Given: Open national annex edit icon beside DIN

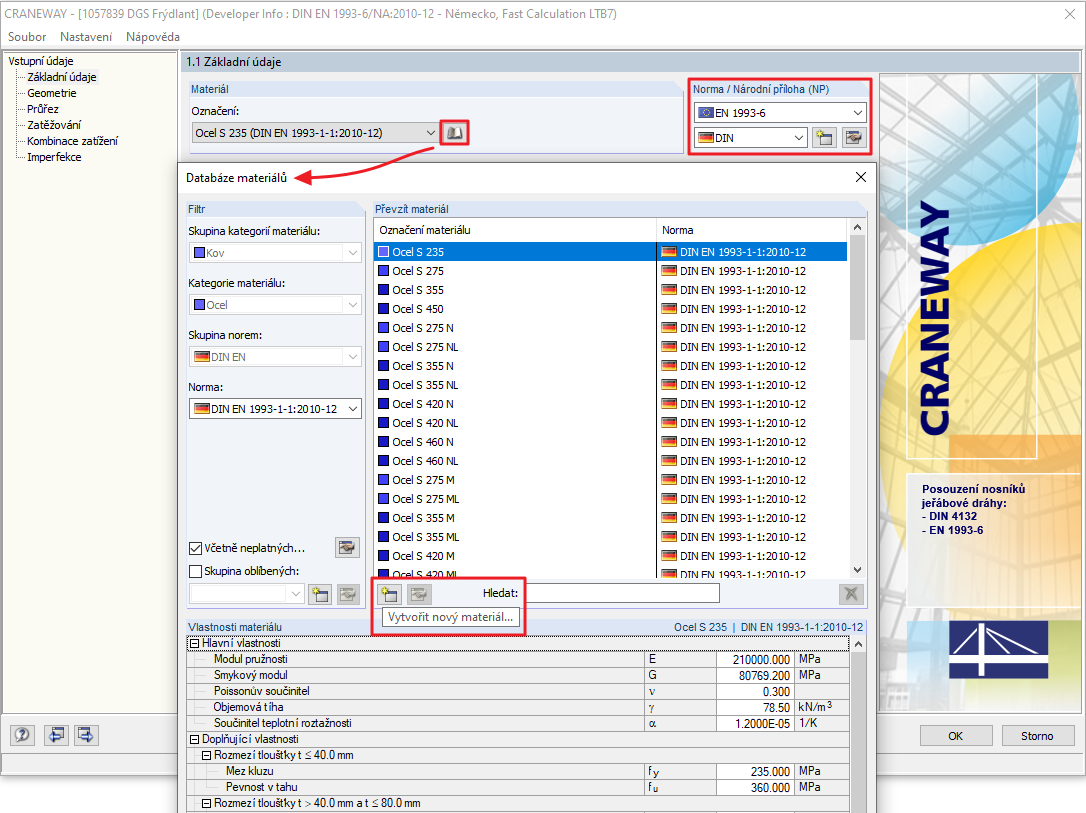Looking at the screenshot, I should [853, 137].
